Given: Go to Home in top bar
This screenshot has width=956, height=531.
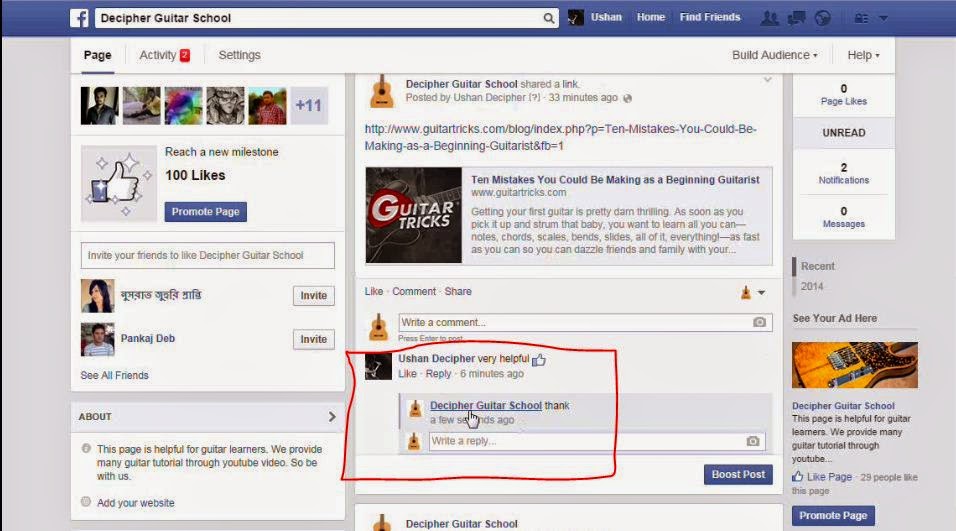Looking at the screenshot, I should [651, 17].
